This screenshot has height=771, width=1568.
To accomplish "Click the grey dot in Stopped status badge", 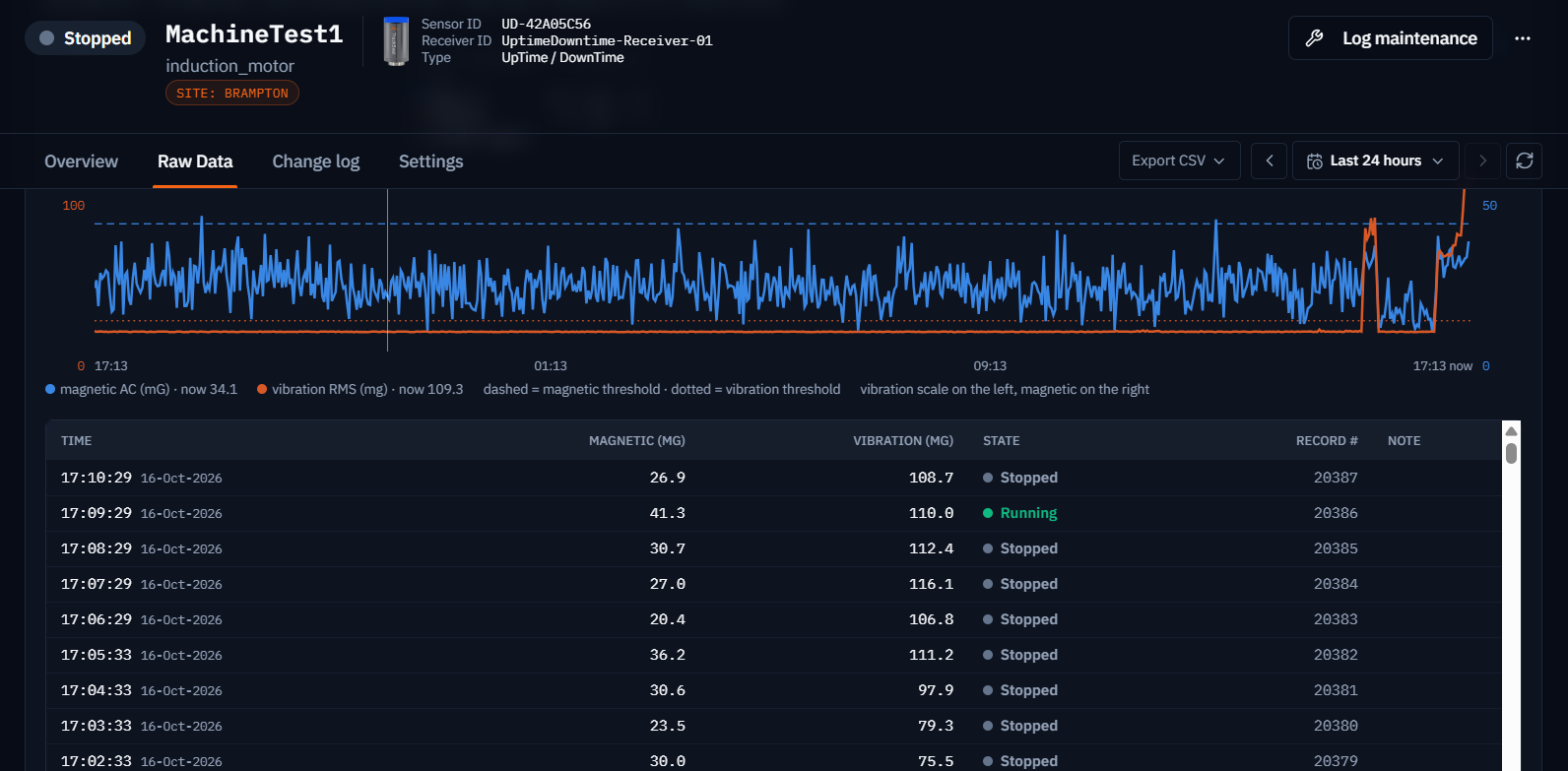I will [46, 38].
